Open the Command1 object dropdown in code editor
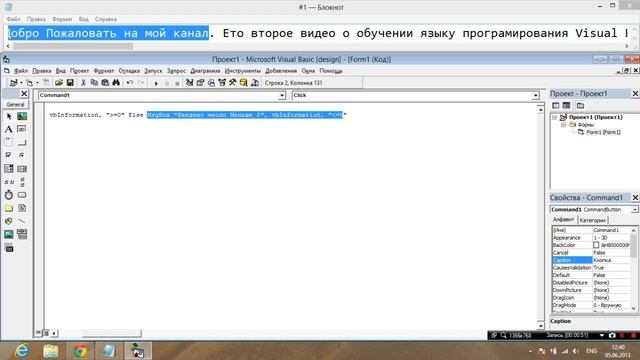 [282, 96]
